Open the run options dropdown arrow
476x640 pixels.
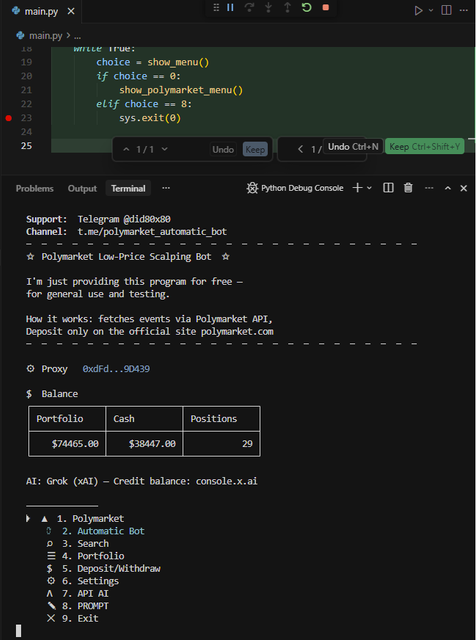pos(431,10)
